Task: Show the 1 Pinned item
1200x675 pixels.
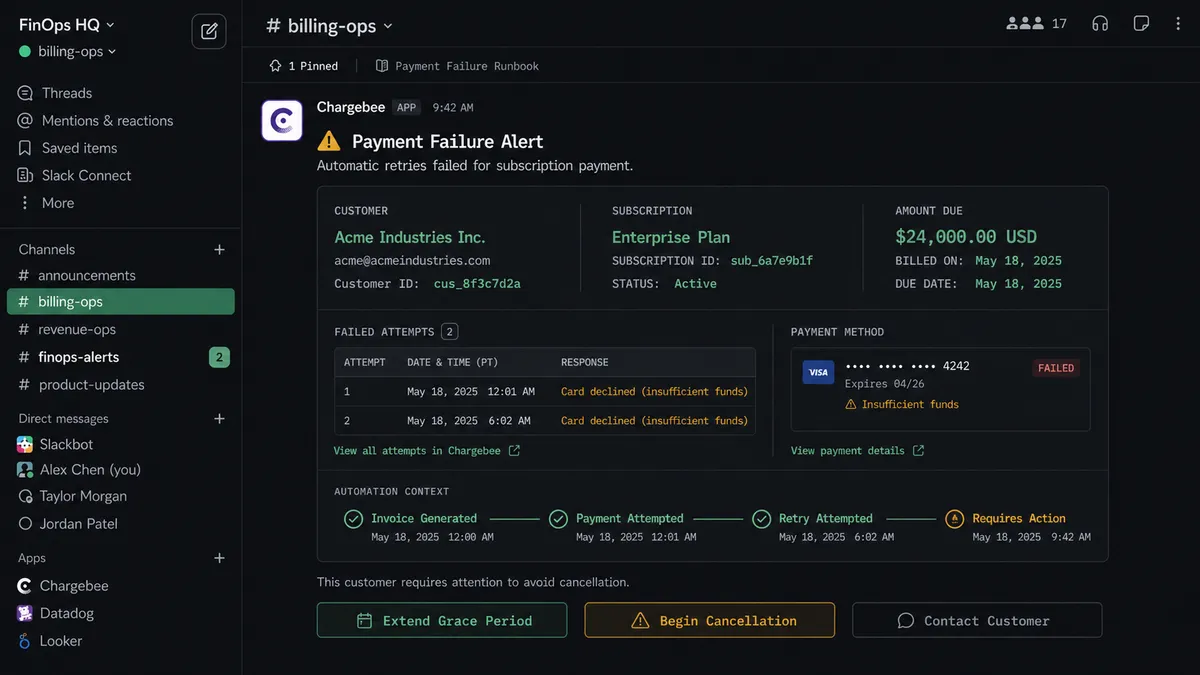Action: (304, 66)
